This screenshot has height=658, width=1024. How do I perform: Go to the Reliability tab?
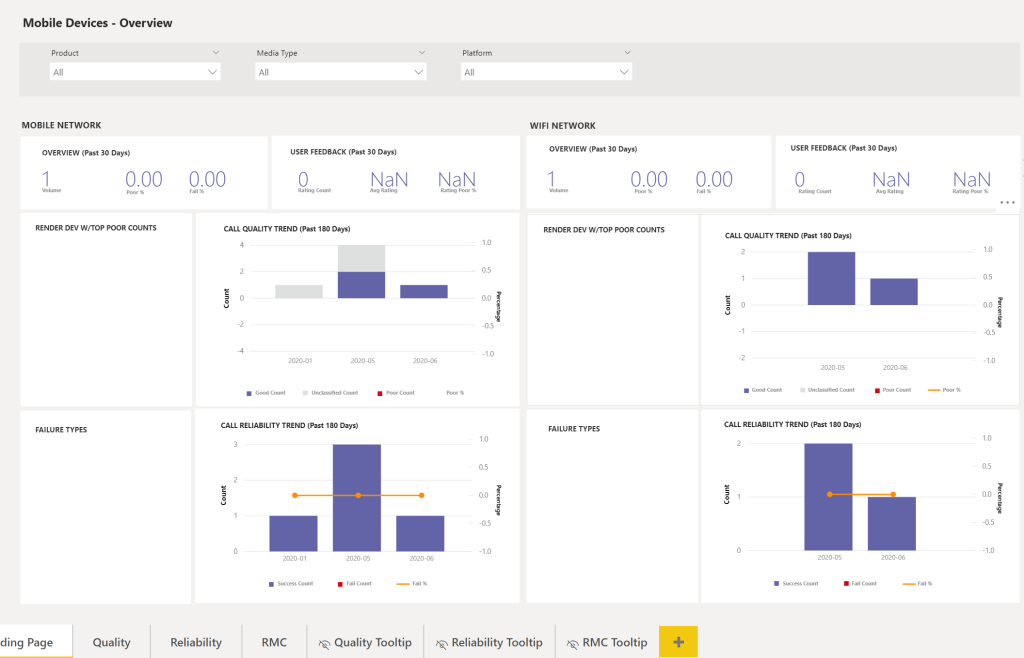click(196, 642)
